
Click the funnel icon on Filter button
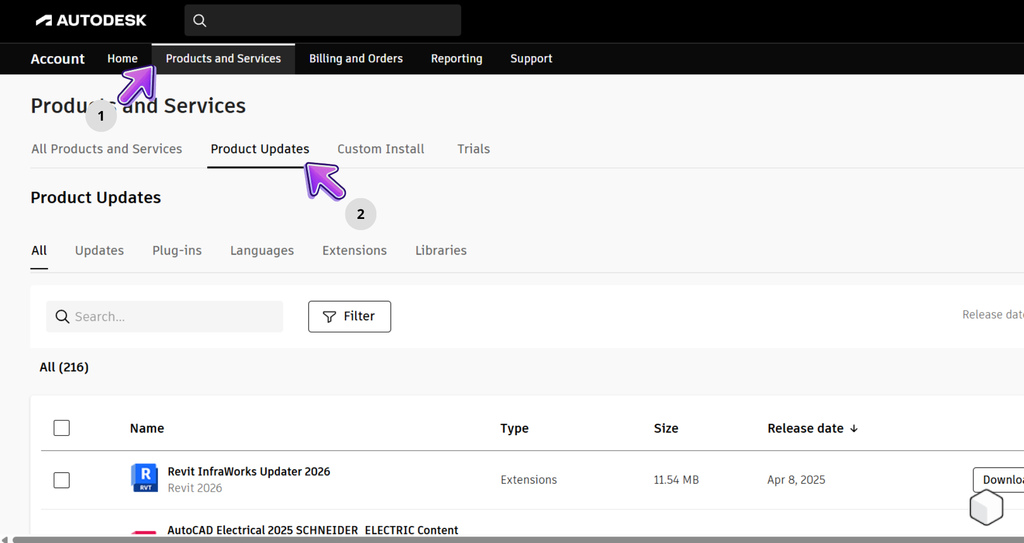330,317
